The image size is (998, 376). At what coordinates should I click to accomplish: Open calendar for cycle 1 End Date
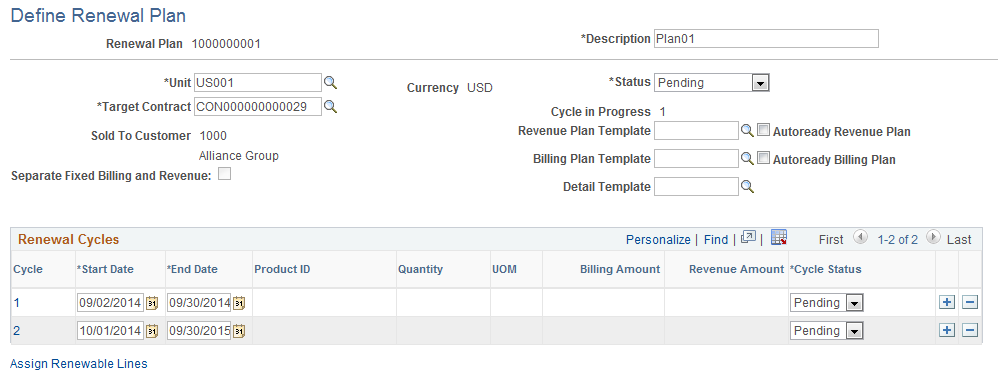click(x=239, y=303)
